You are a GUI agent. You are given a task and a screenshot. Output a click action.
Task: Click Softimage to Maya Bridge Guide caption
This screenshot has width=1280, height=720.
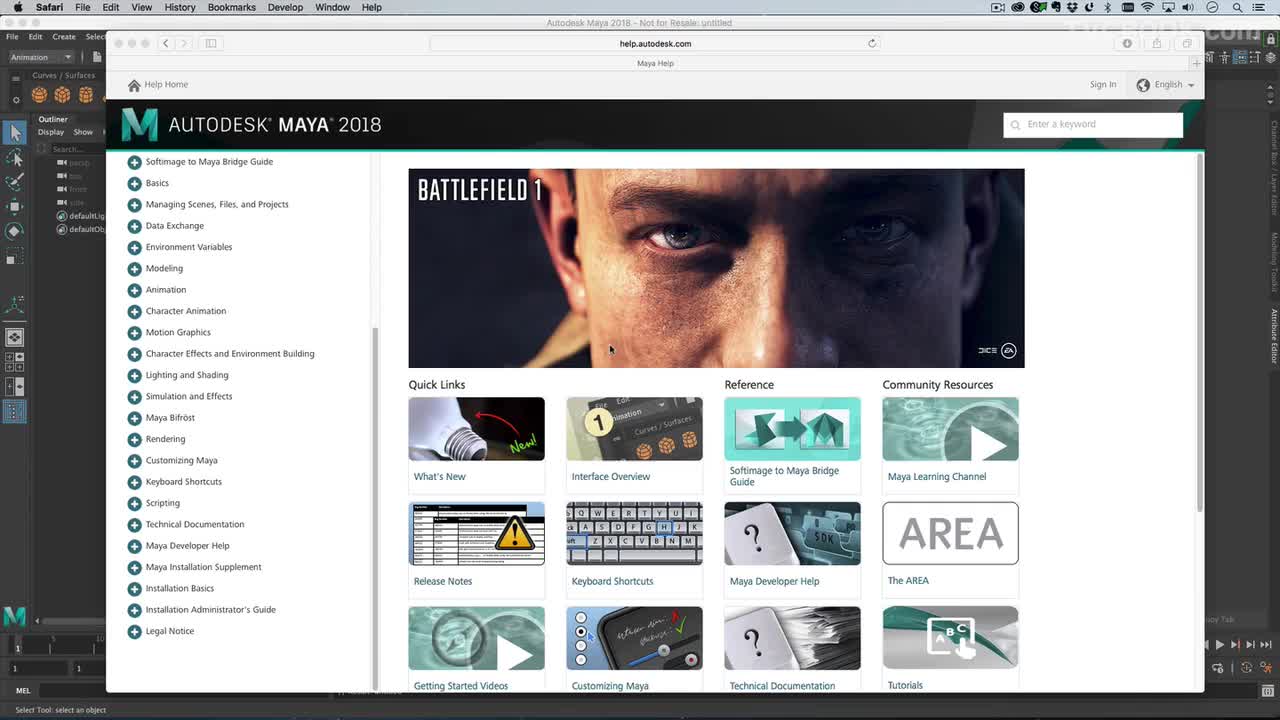[784, 476]
